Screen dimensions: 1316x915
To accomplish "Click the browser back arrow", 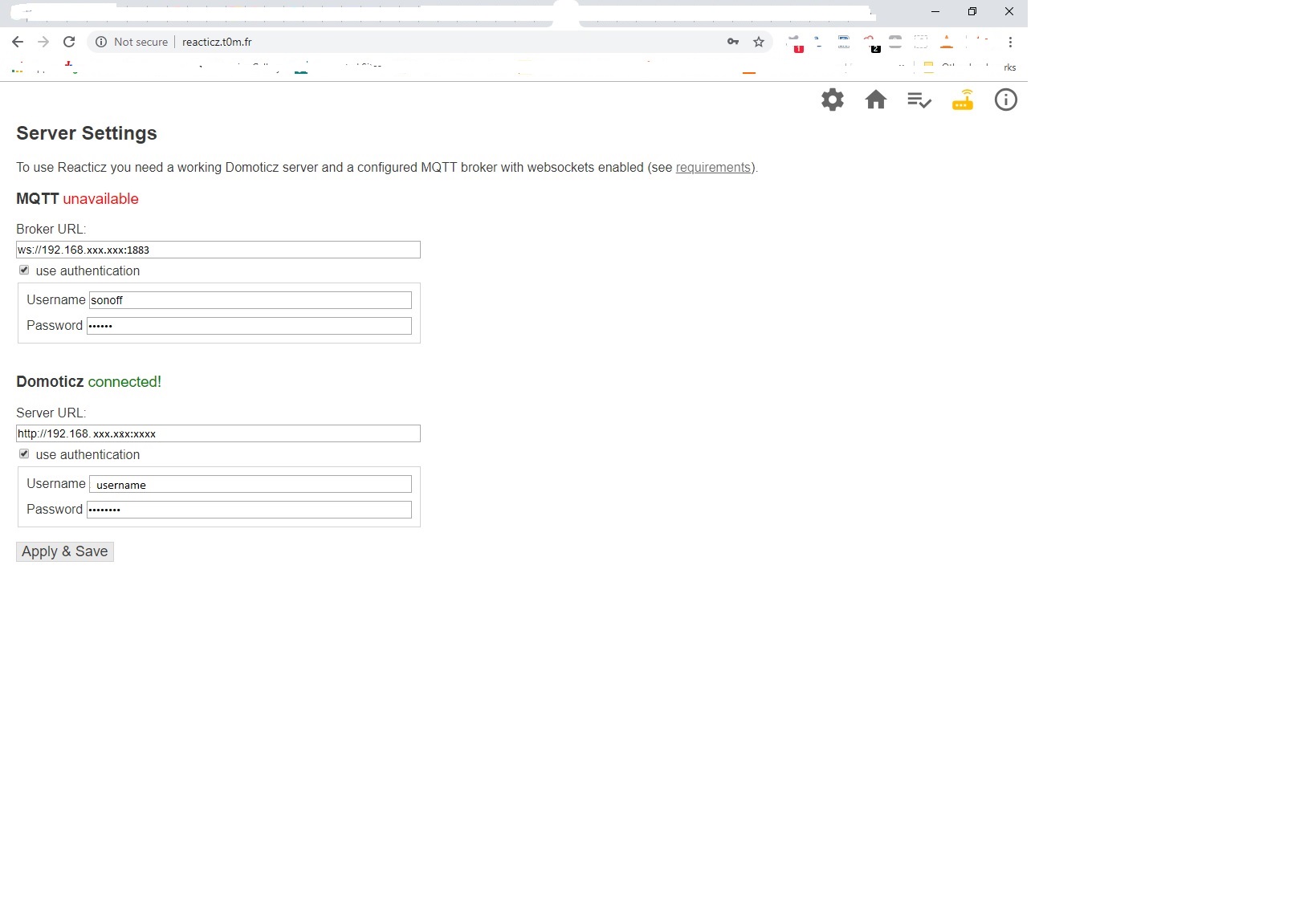I will (18, 42).
